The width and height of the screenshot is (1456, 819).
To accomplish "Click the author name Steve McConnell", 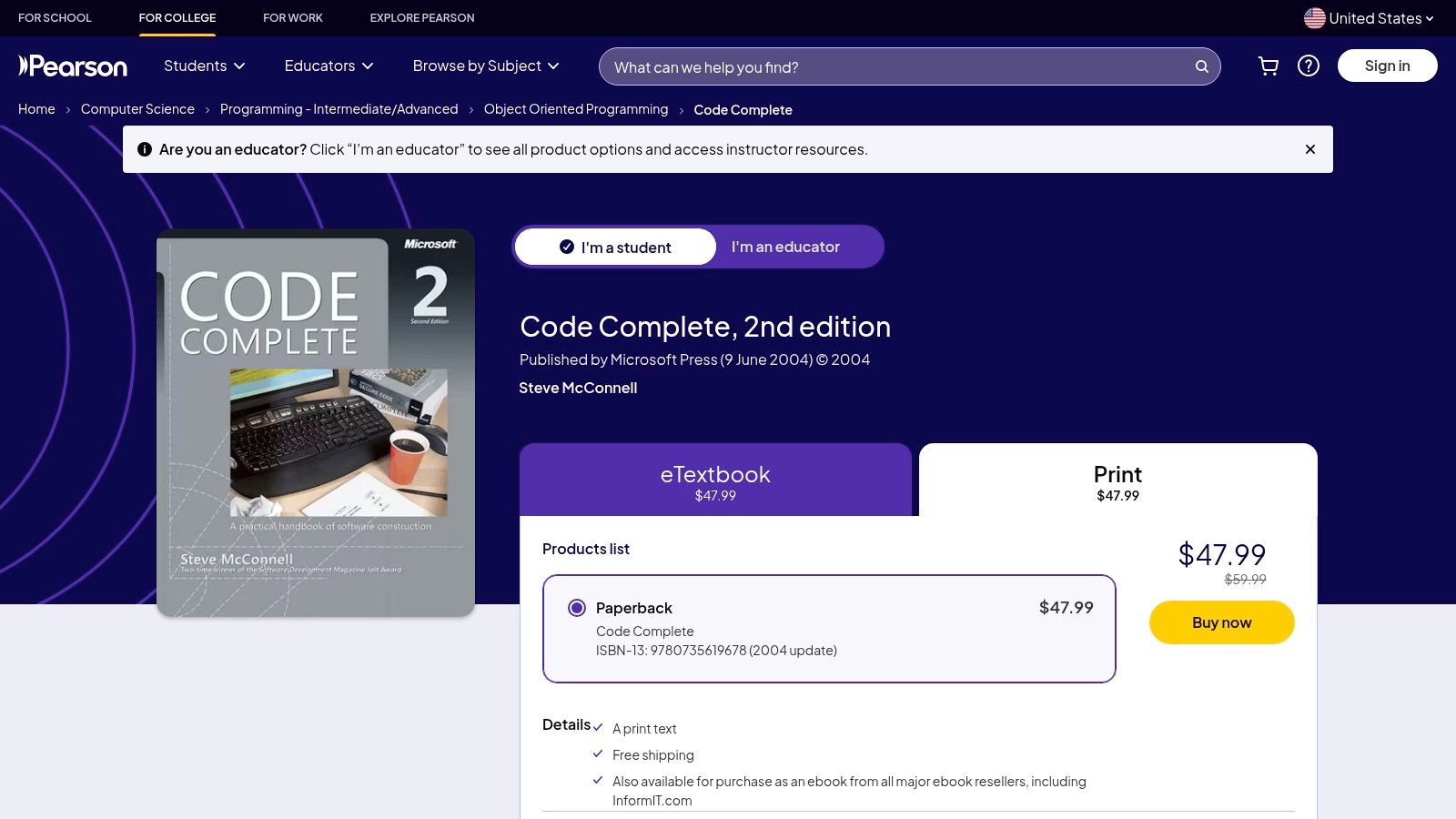I will pos(578,388).
